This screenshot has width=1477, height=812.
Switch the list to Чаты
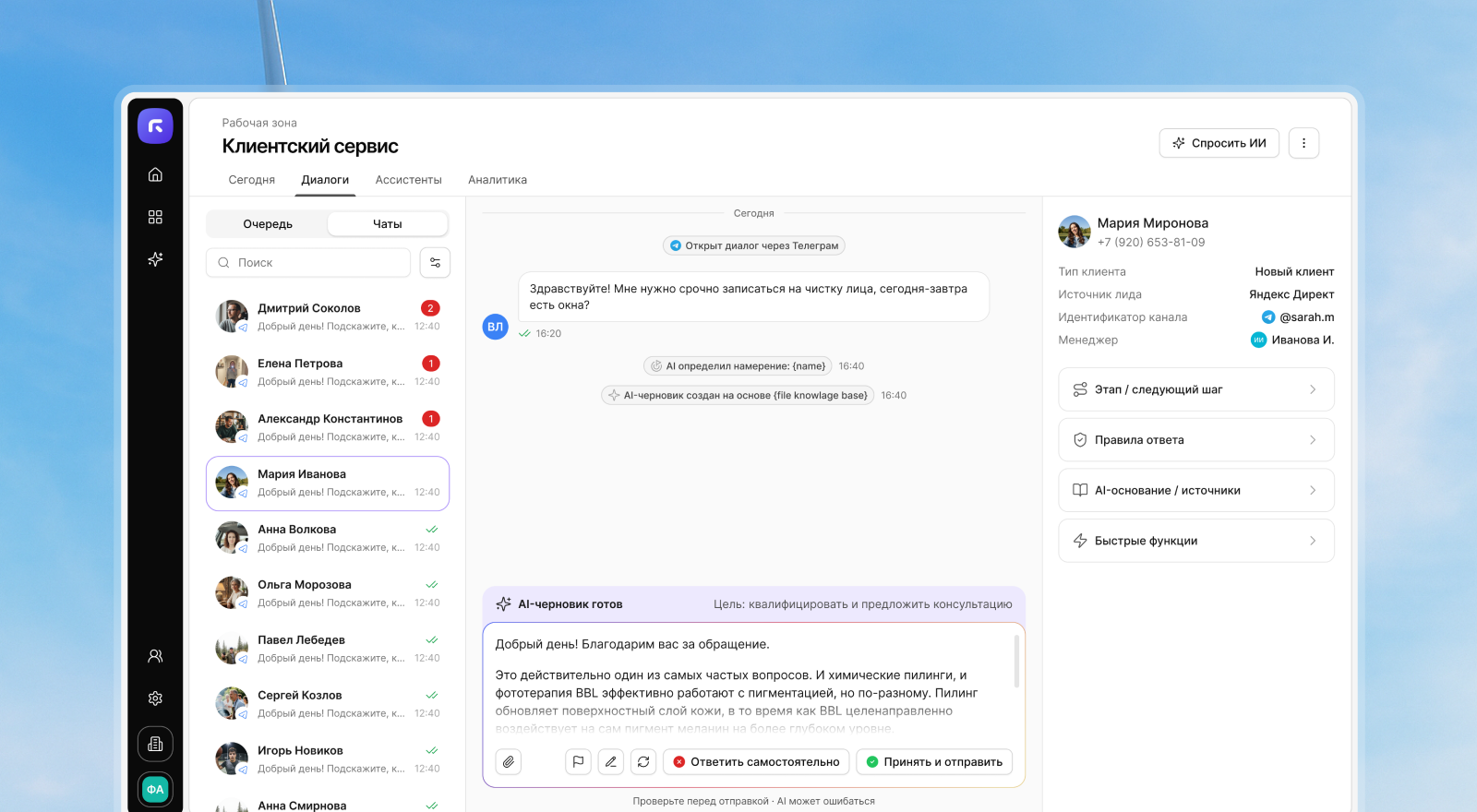tap(388, 224)
